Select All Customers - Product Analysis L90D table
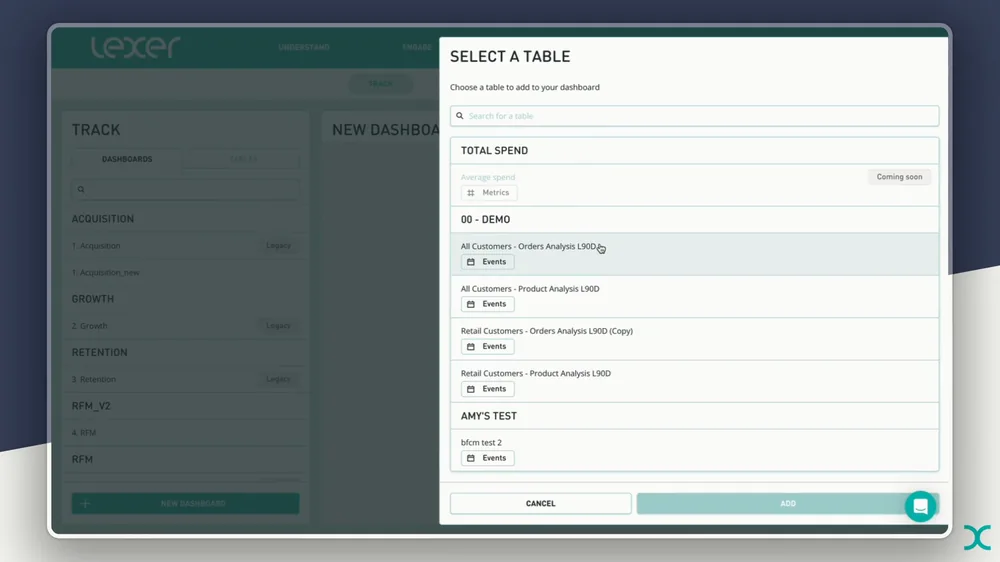The image size is (1000, 562). (694, 297)
